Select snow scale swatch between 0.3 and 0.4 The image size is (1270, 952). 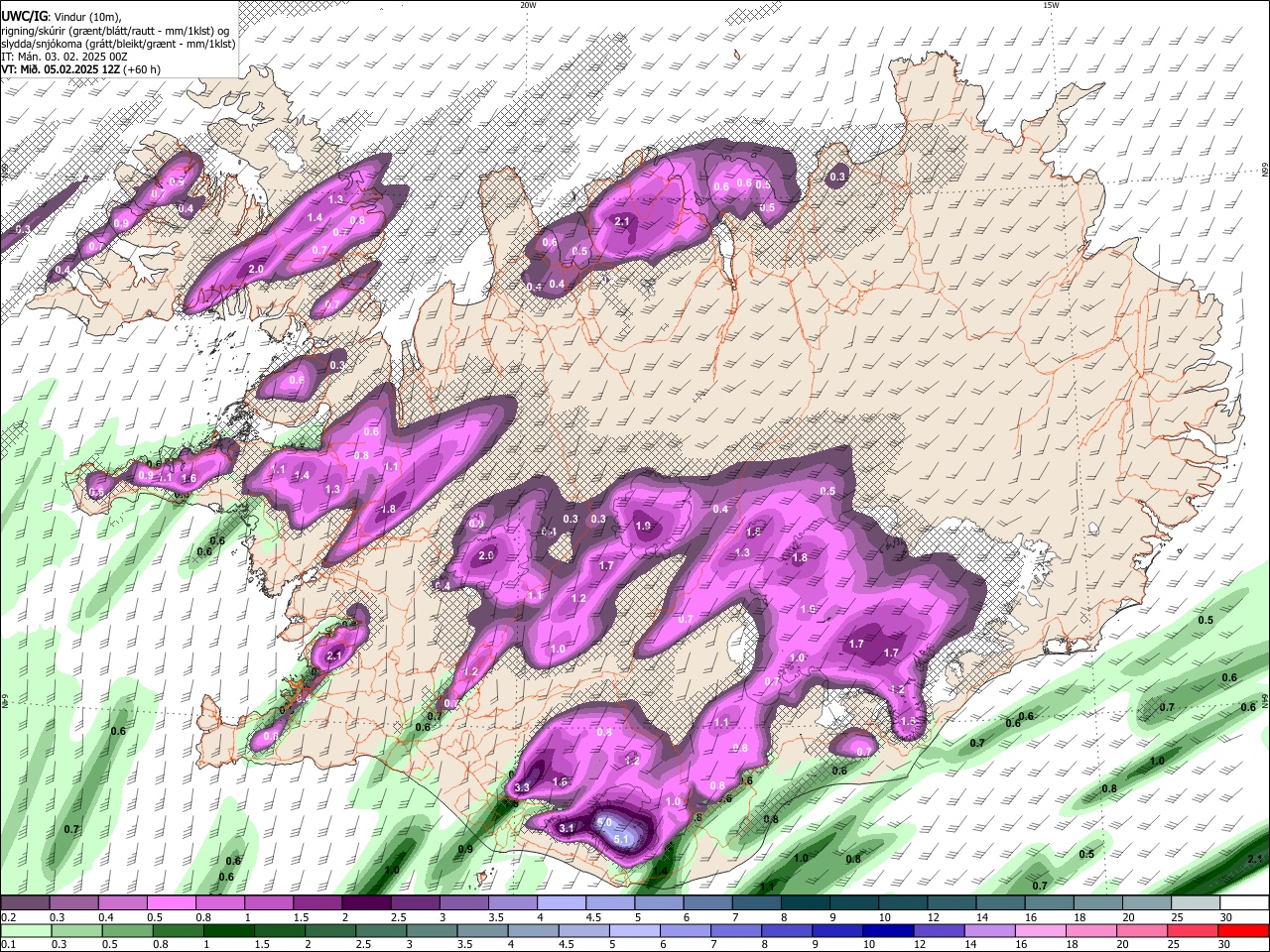tap(73, 903)
